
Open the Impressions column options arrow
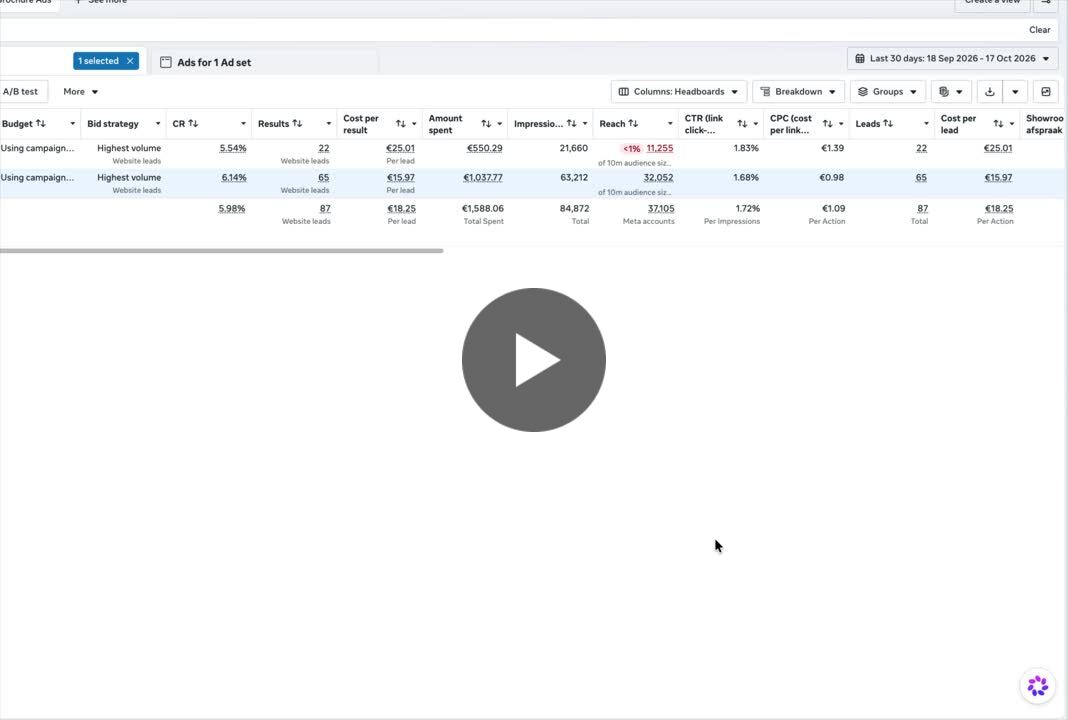pos(584,123)
